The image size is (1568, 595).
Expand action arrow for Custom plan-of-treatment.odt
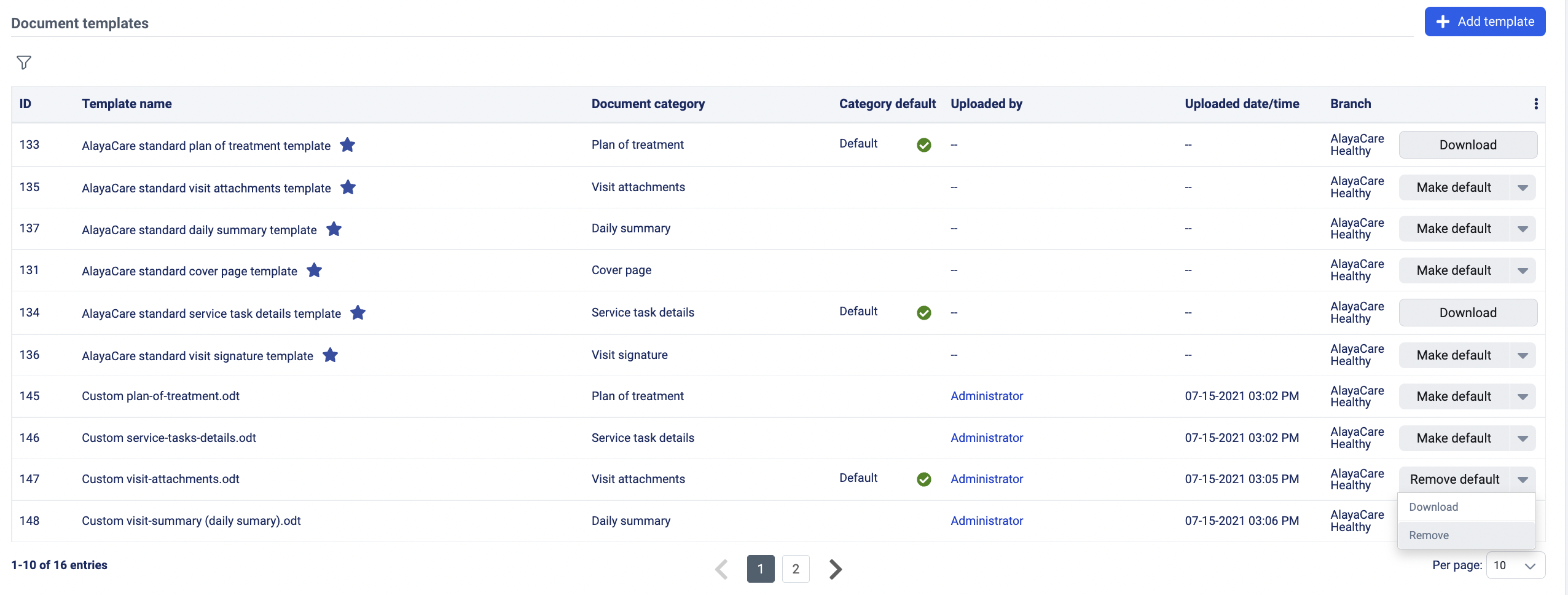point(1523,396)
